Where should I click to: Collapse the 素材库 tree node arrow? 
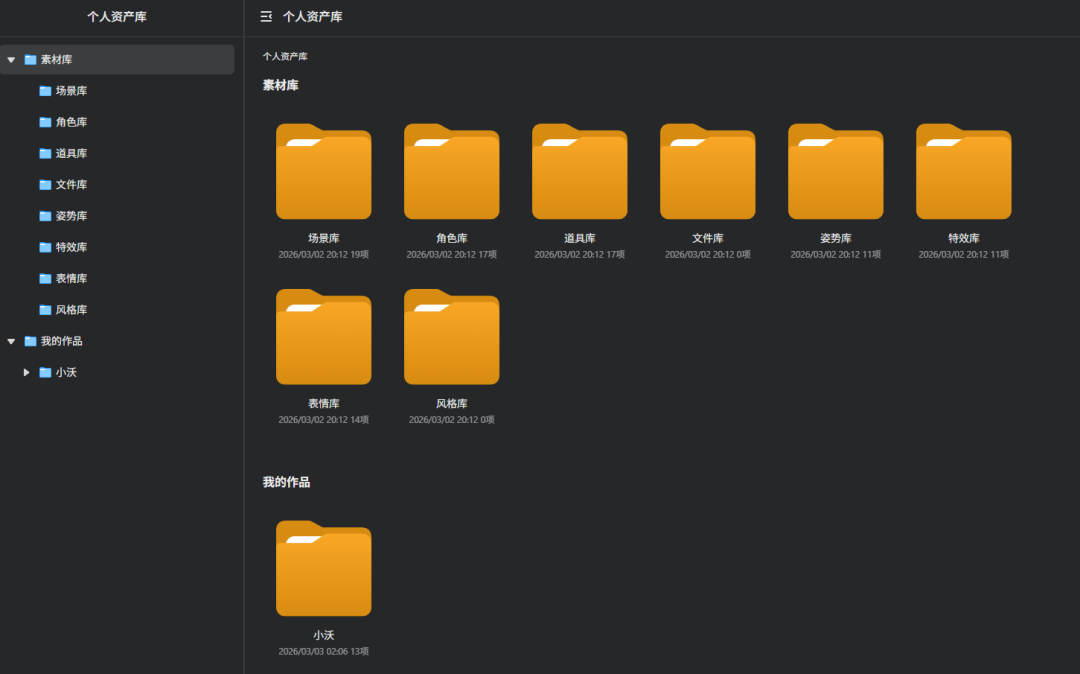[x=11, y=60]
